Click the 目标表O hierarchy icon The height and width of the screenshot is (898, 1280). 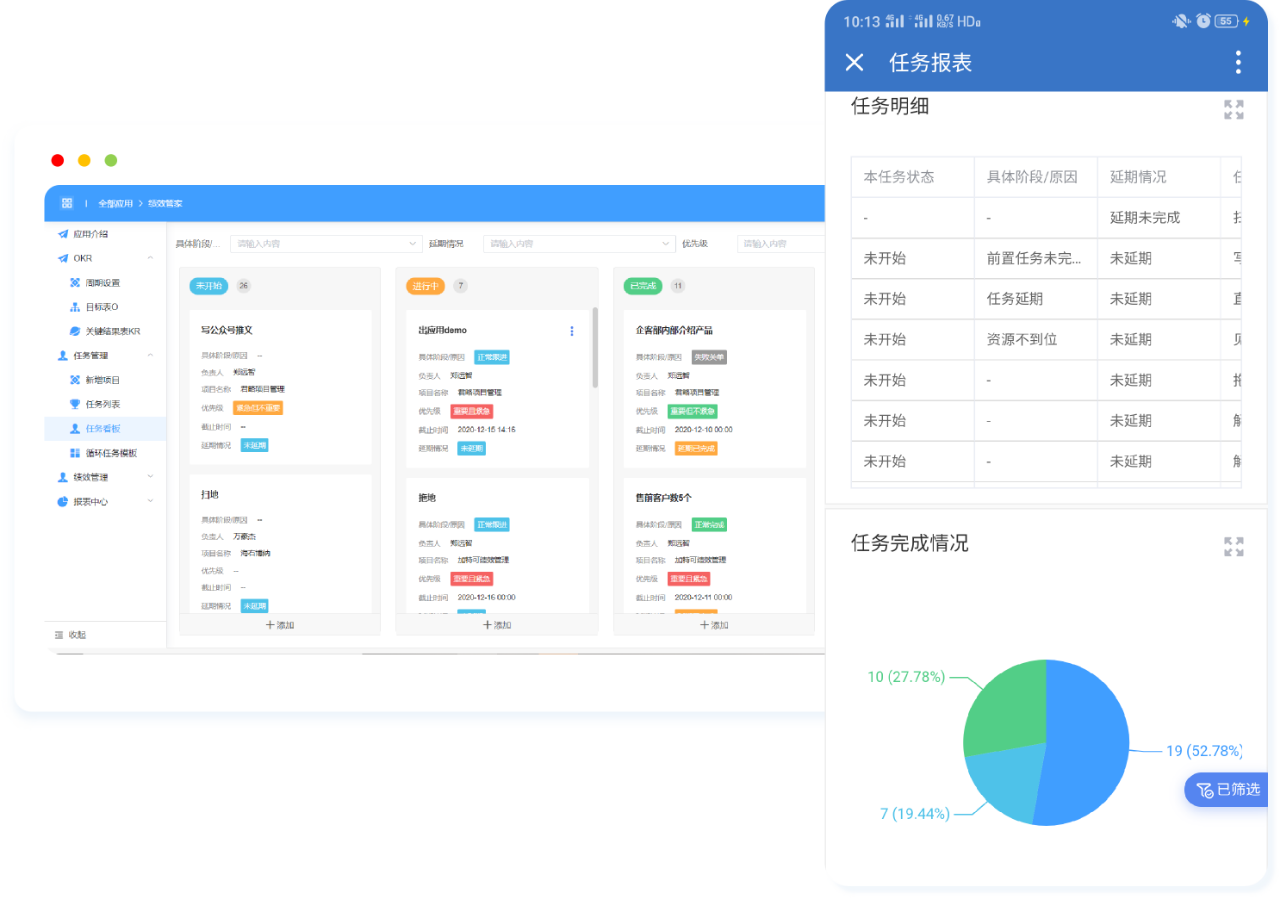click(75, 307)
